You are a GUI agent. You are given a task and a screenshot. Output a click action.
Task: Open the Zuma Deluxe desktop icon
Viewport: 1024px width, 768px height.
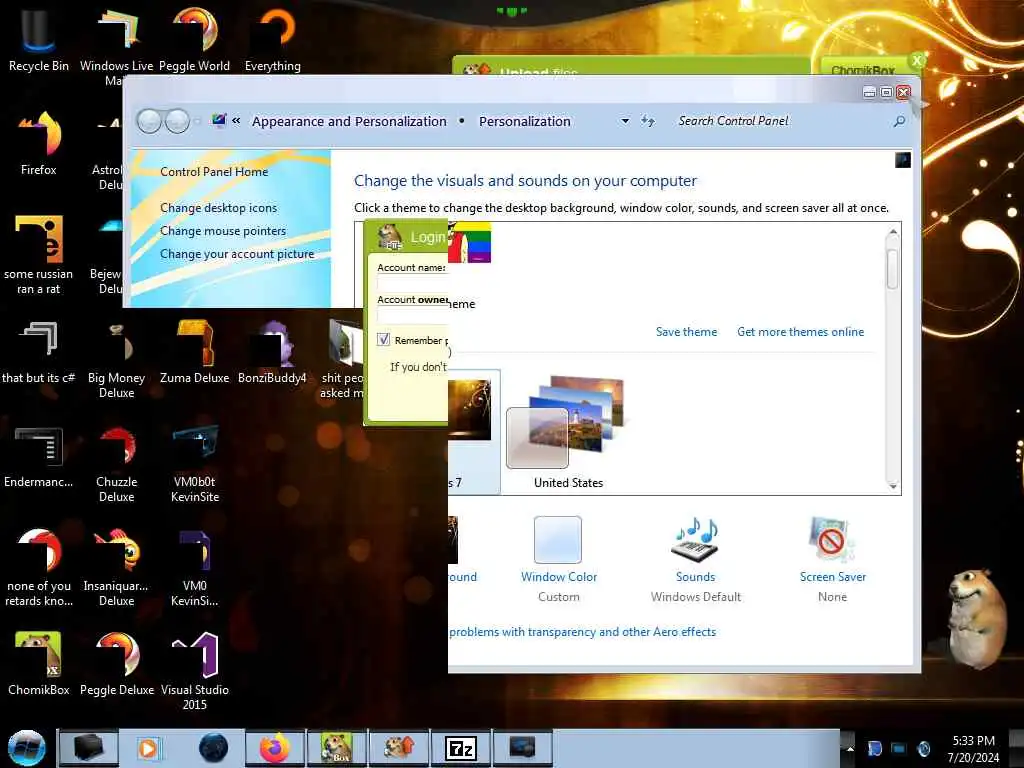195,351
